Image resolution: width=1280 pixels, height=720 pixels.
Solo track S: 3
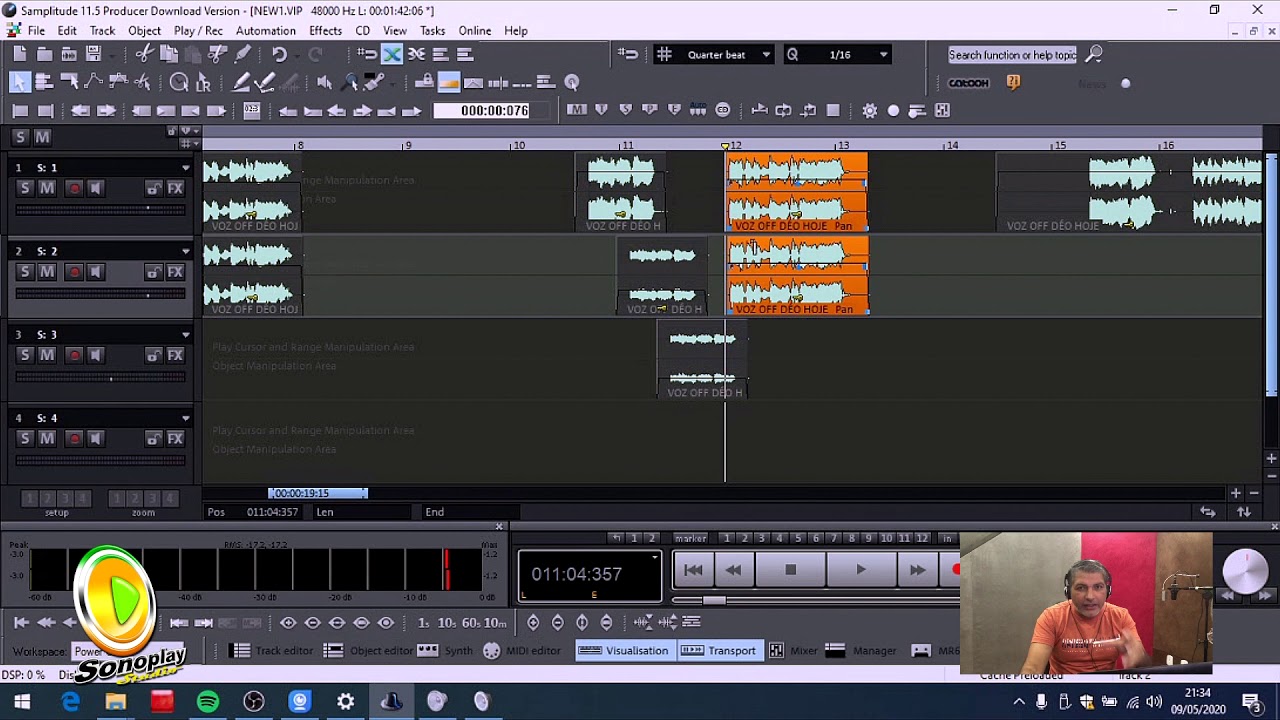(25, 355)
